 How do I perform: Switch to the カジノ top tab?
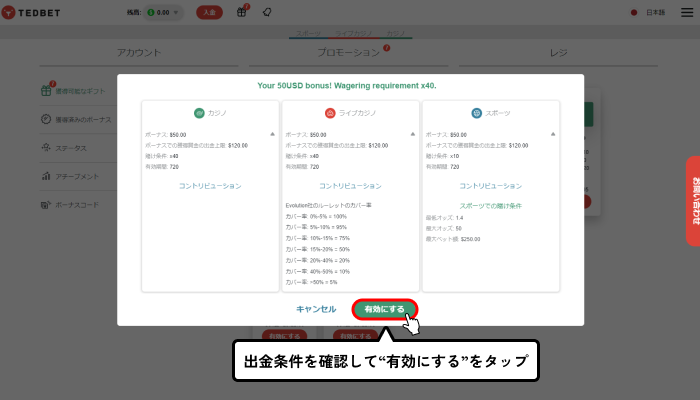[x=396, y=33]
